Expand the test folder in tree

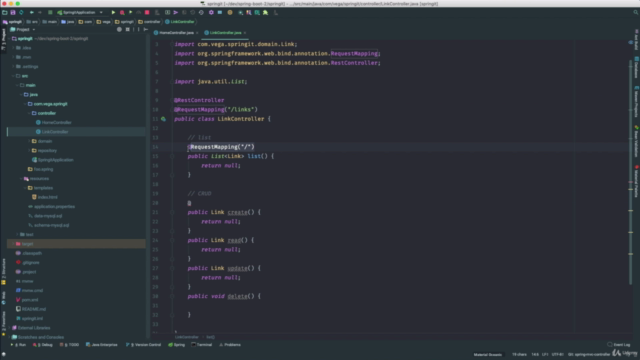[x=17, y=235]
